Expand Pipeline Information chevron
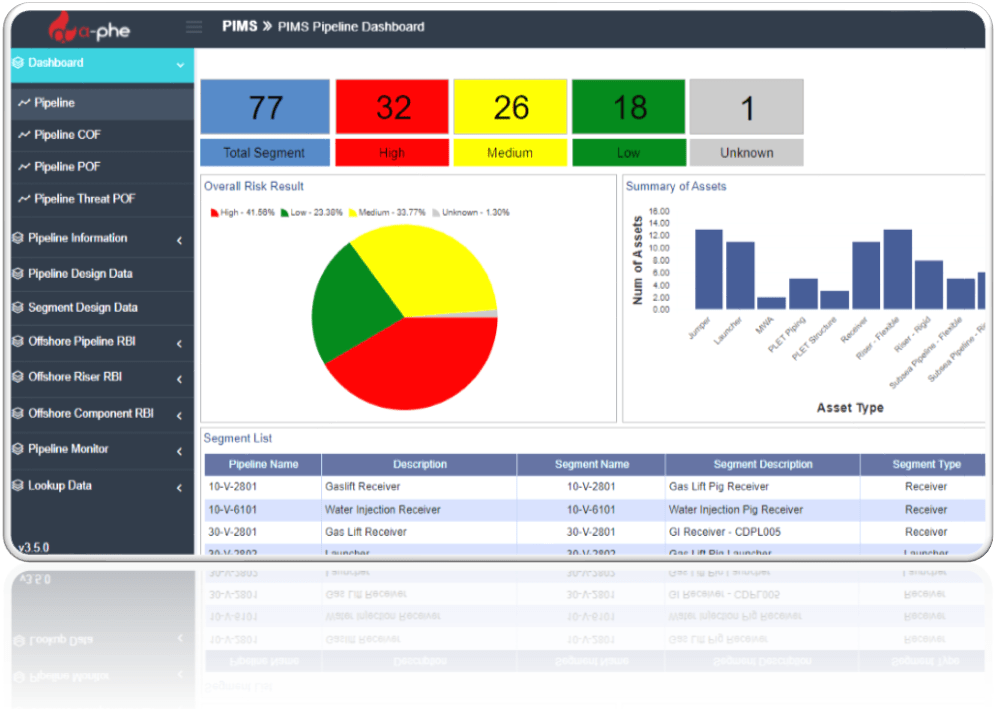 click(x=180, y=240)
